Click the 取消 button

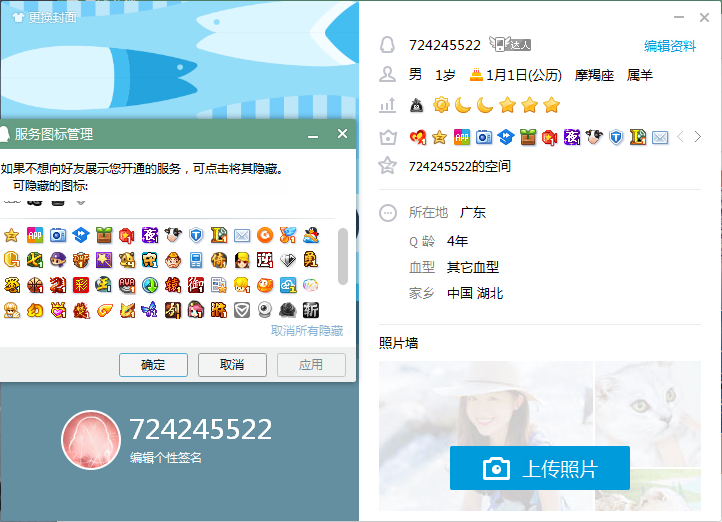(x=232, y=365)
